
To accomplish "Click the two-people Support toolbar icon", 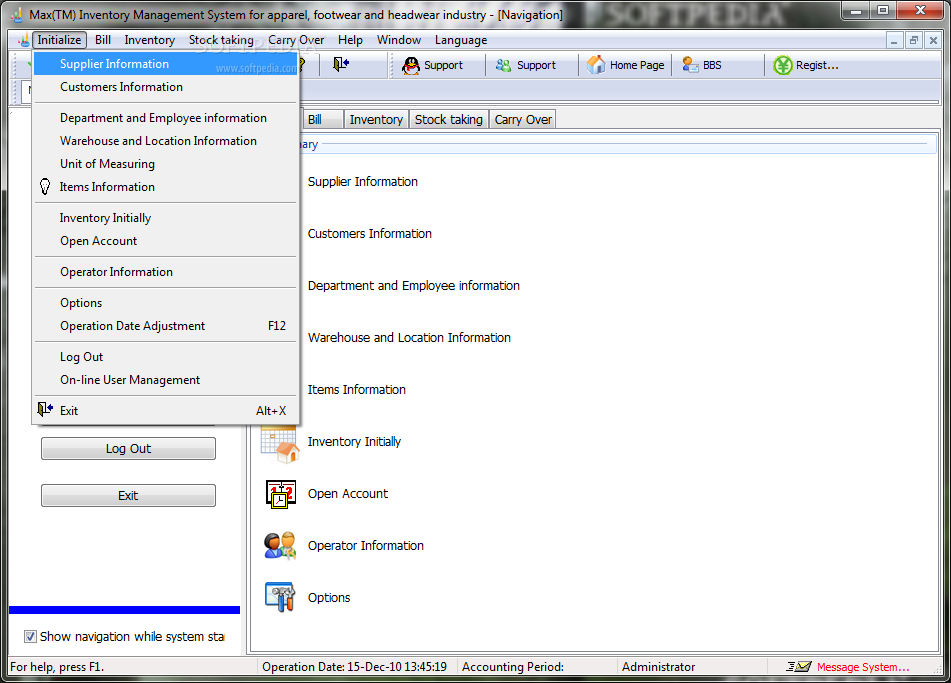I will point(503,65).
